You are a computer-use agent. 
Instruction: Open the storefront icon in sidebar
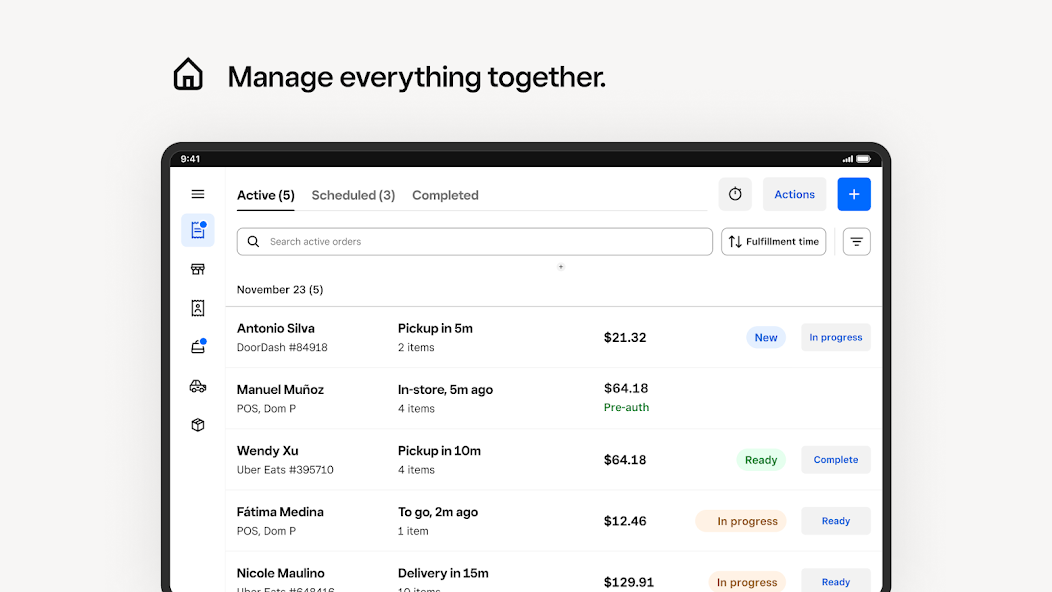tap(198, 269)
